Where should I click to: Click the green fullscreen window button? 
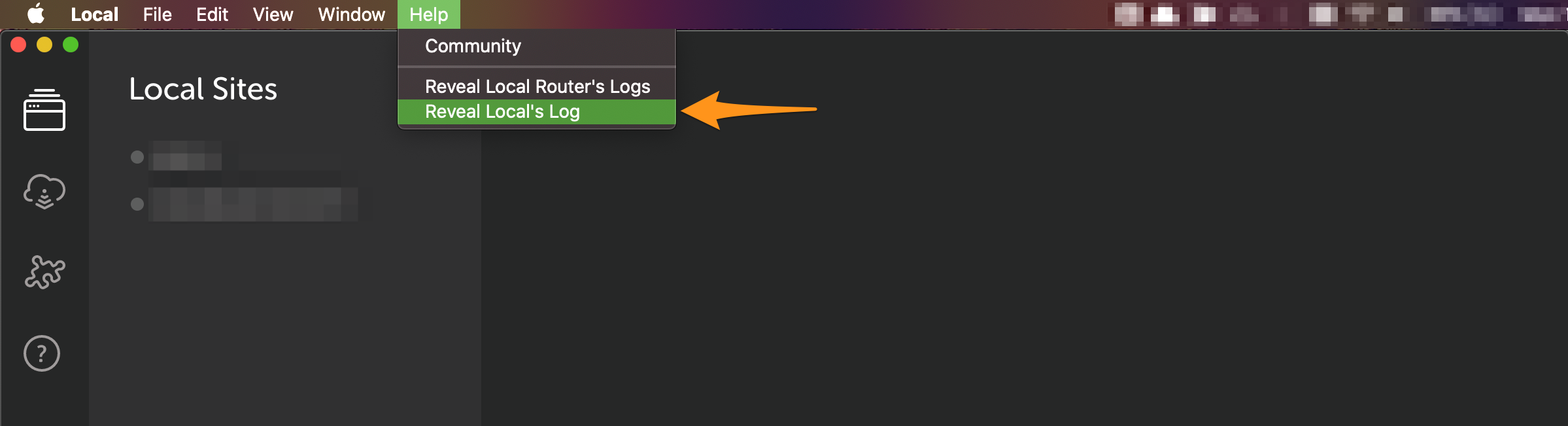pyautogui.click(x=71, y=44)
